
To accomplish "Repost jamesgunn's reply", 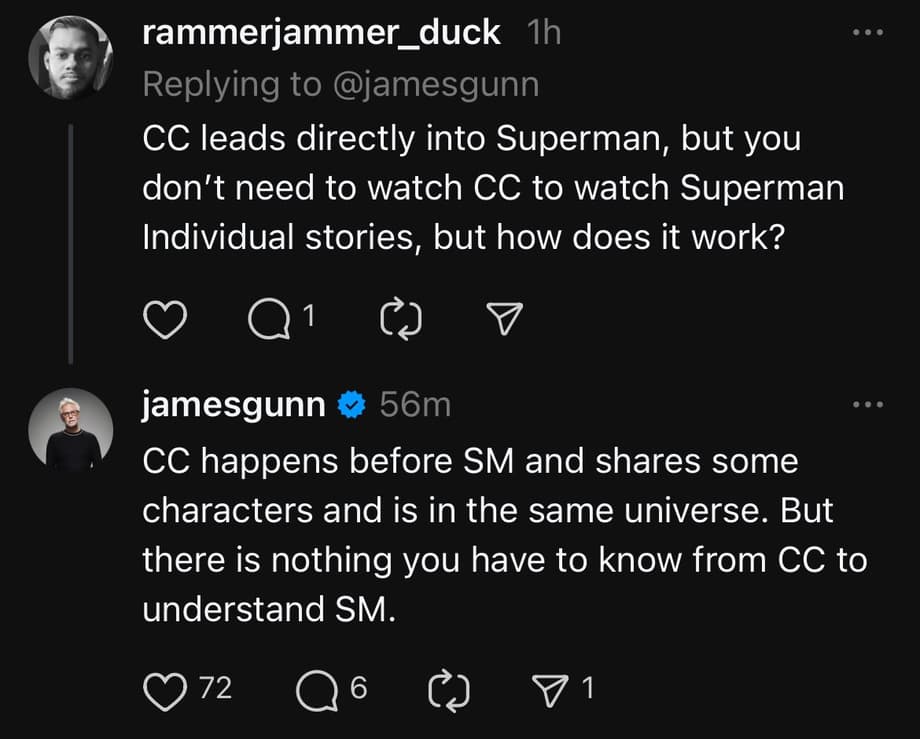I will click(446, 688).
